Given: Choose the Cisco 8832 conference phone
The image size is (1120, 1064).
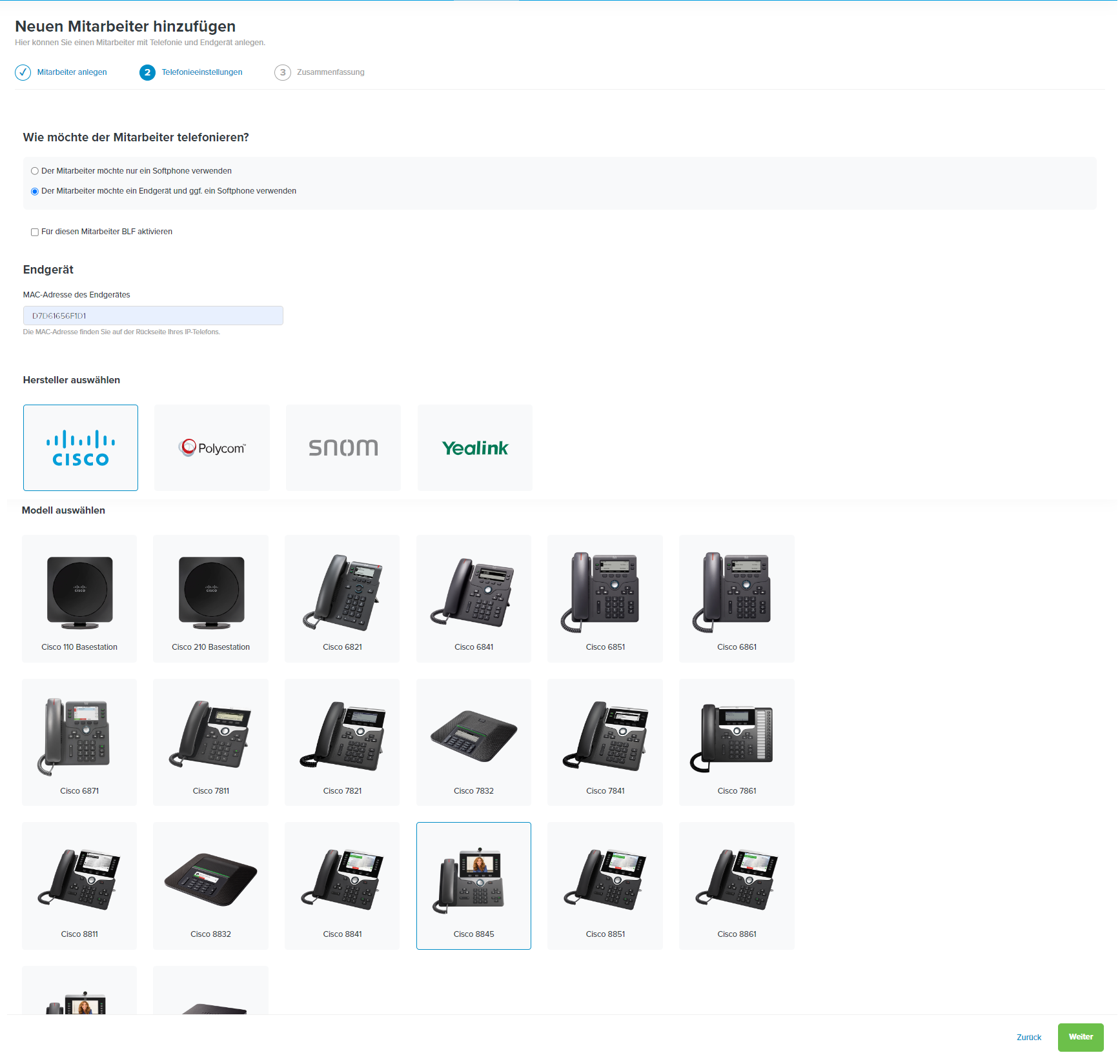Looking at the screenshot, I should click(211, 886).
